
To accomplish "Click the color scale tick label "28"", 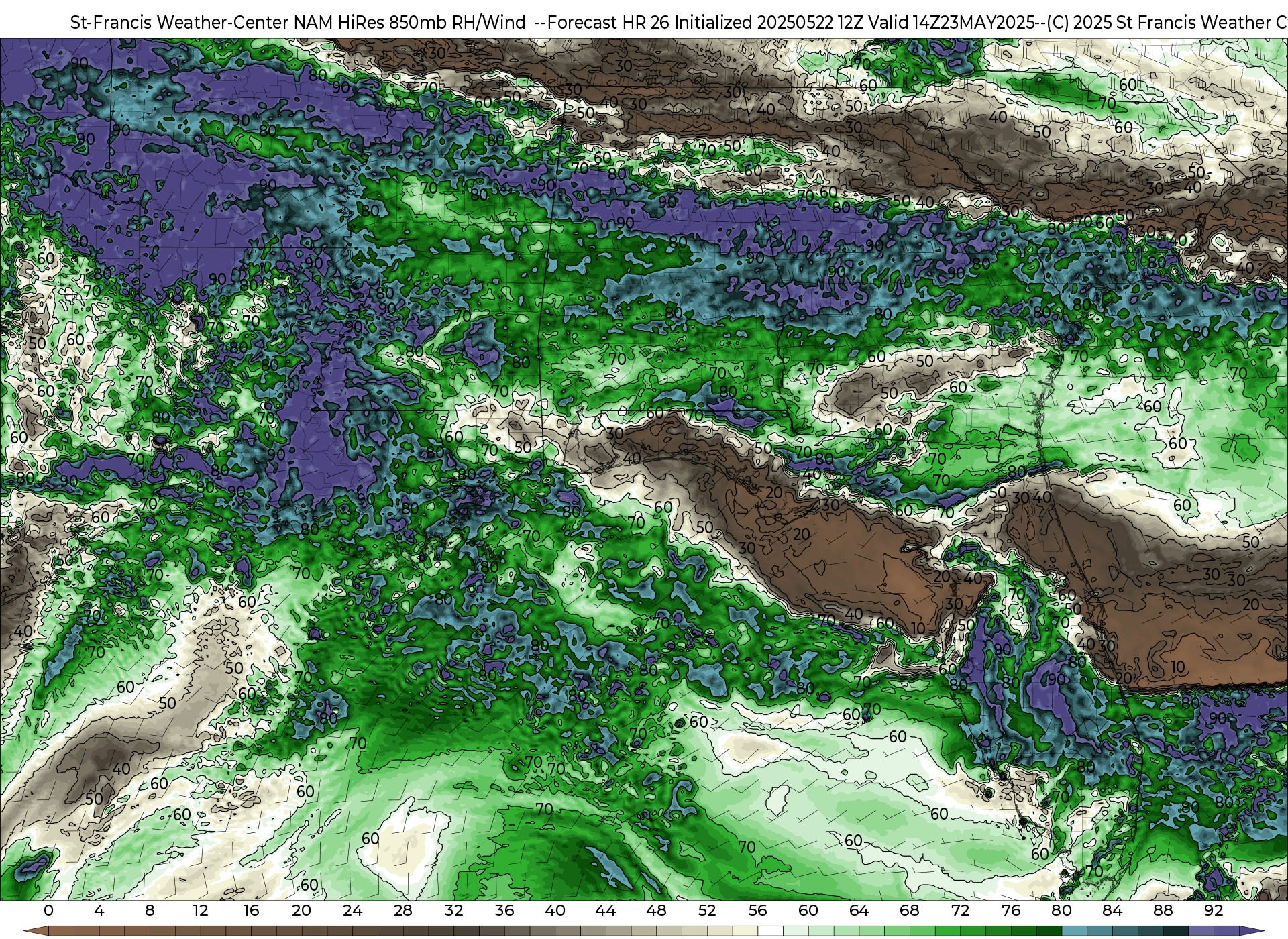I will click(403, 911).
